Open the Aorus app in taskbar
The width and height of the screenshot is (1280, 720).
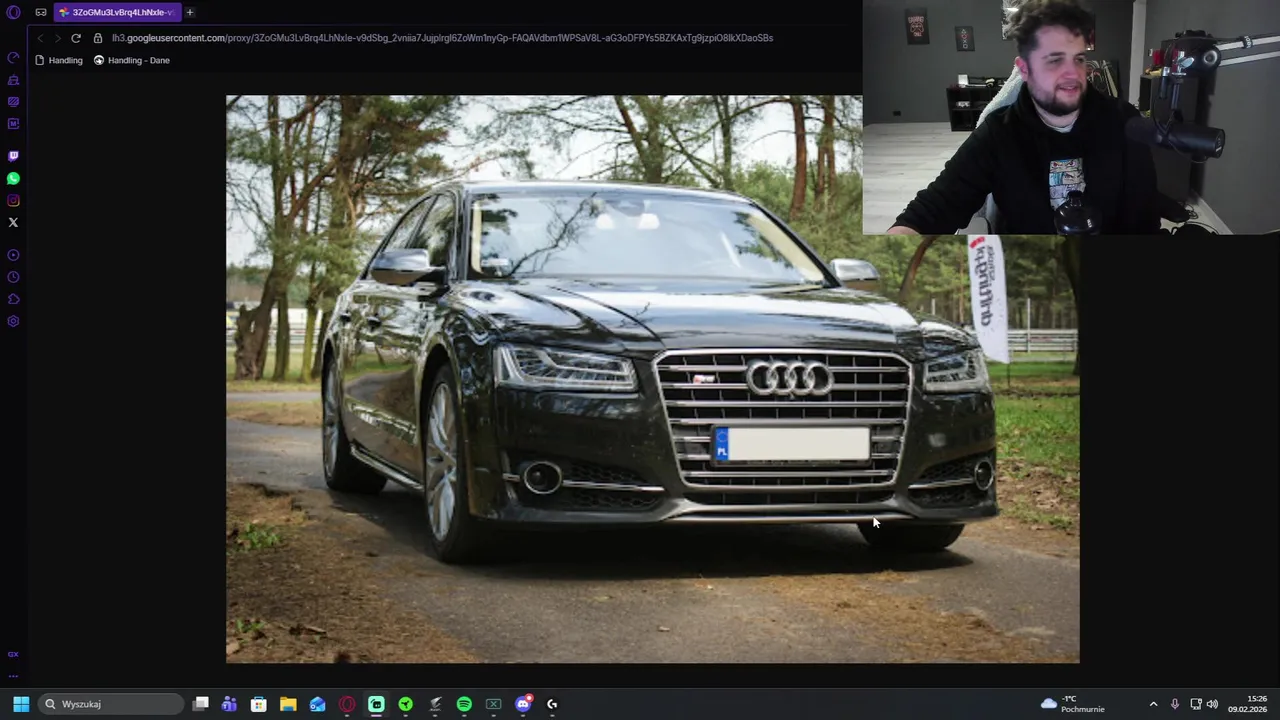click(435, 704)
